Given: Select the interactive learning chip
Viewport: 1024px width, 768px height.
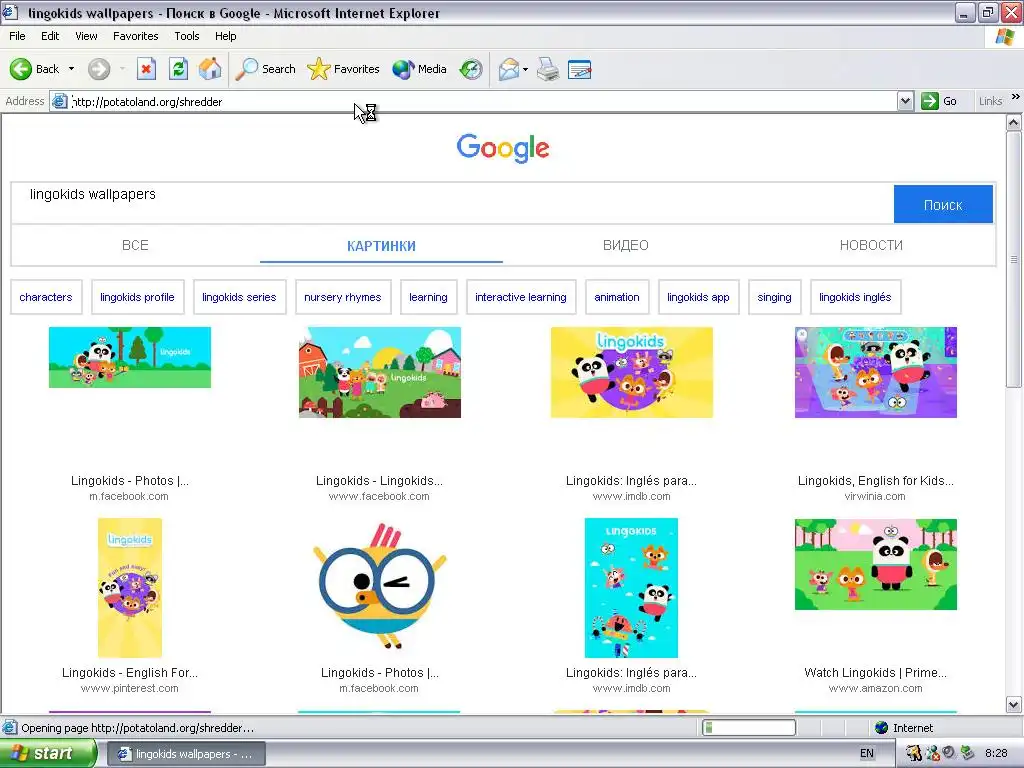Looking at the screenshot, I should tap(520, 297).
